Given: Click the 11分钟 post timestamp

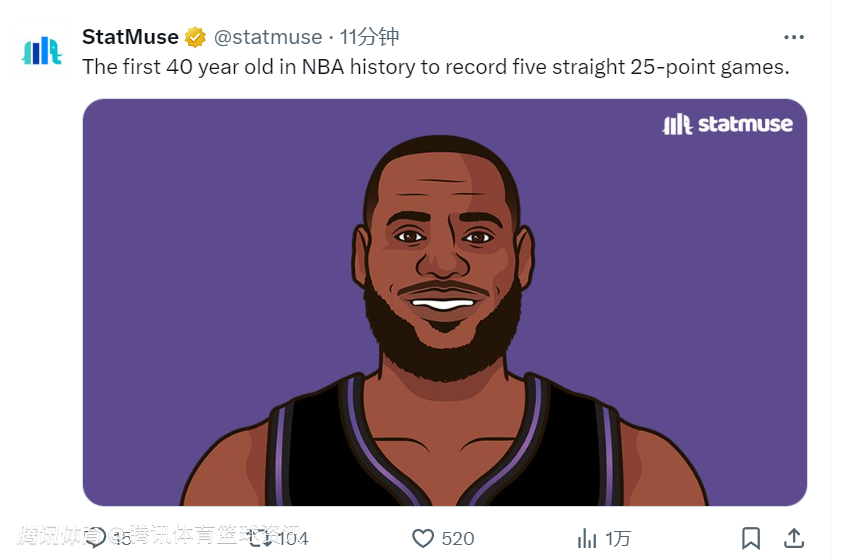Looking at the screenshot, I should click(369, 37).
